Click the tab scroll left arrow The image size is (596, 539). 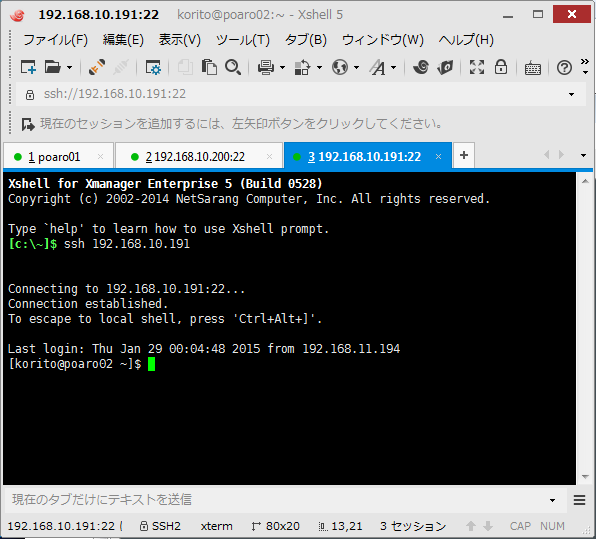click(547, 155)
